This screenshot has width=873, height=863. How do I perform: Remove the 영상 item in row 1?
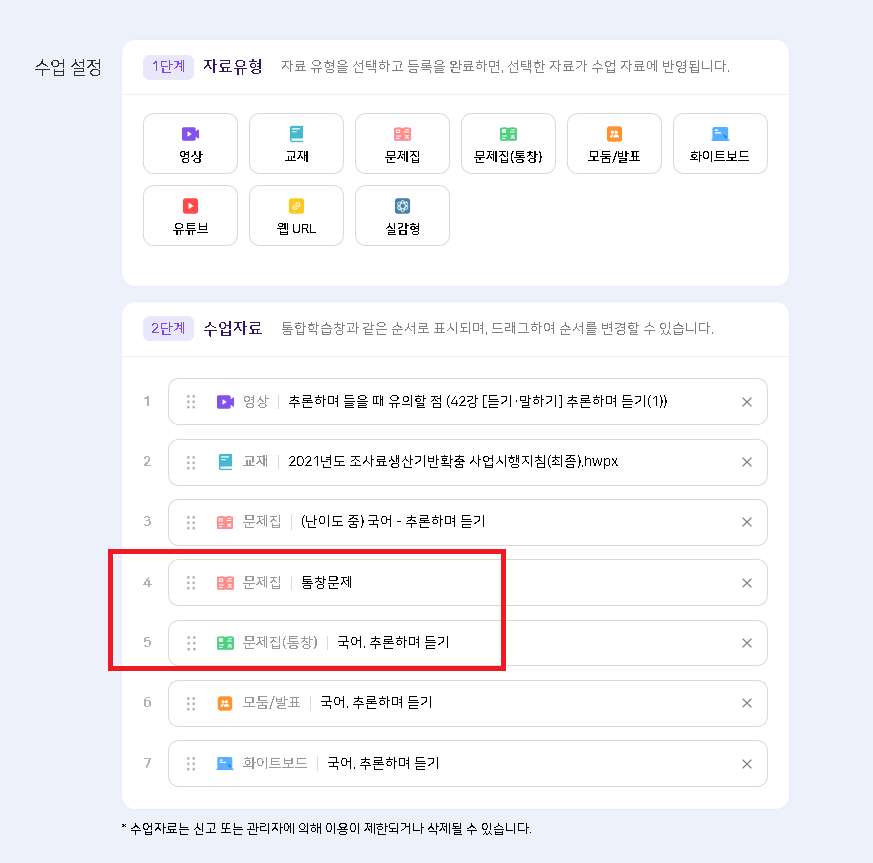tap(746, 402)
